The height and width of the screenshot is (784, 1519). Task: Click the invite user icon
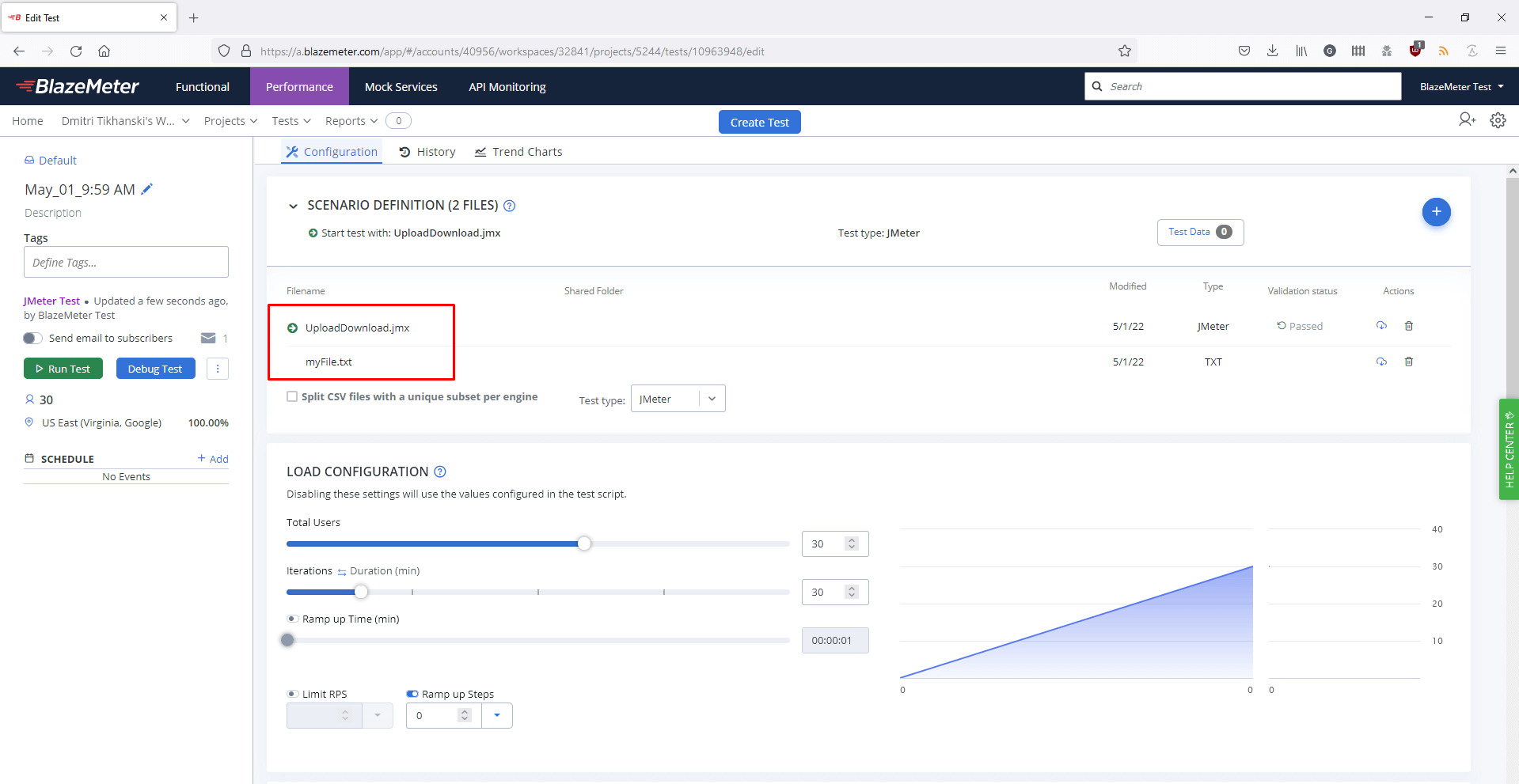coord(1467,119)
